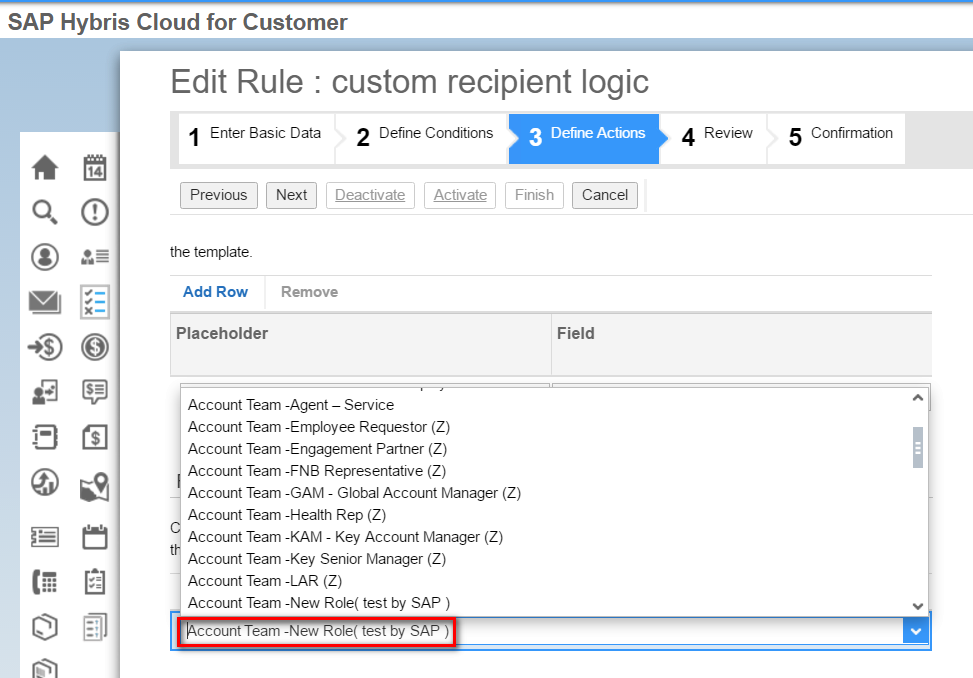Click the dropdown list scrollbar thumb
Image resolution: width=973 pixels, height=678 pixels.
pos(918,447)
